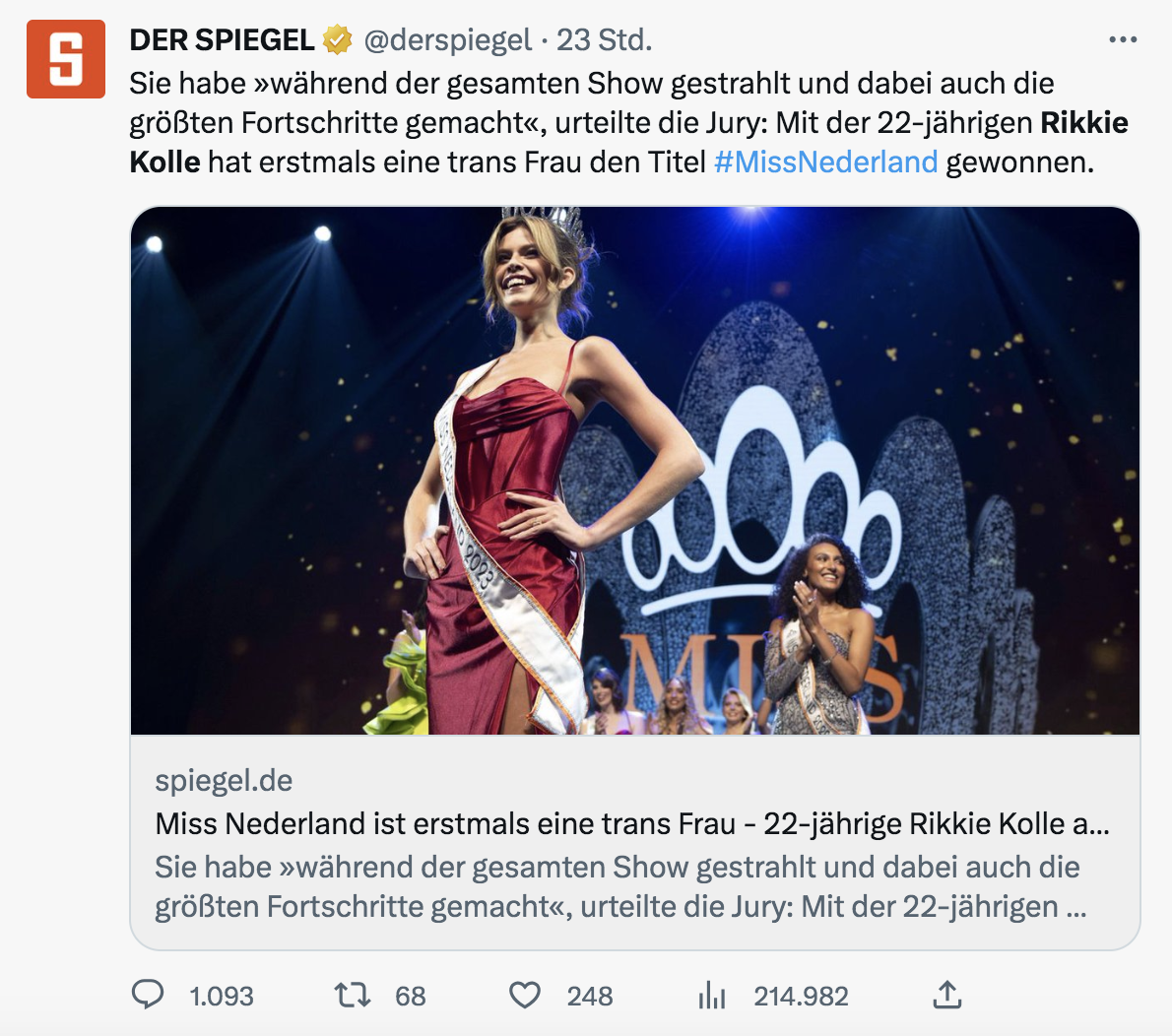Open the Miss Nederland article preview image
This screenshot has height=1036, width=1172.
635,471
